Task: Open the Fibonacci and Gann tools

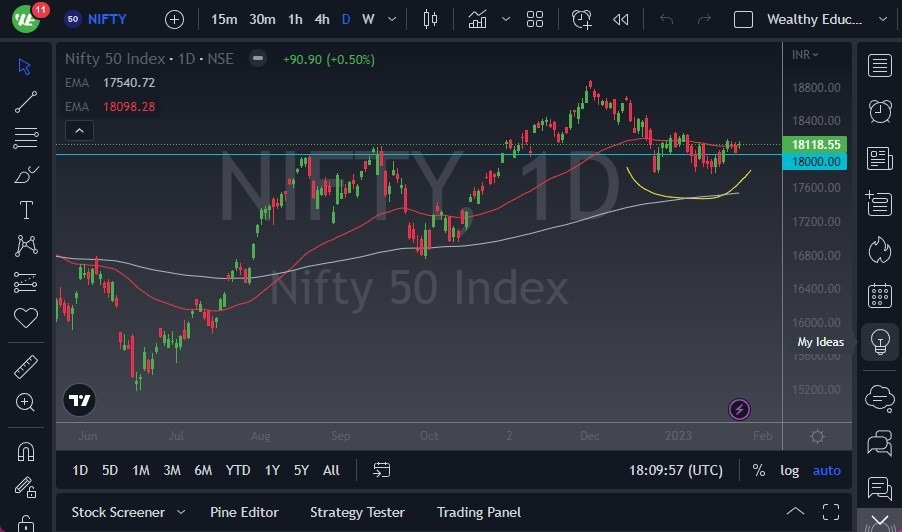Action: pyautogui.click(x=25, y=138)
